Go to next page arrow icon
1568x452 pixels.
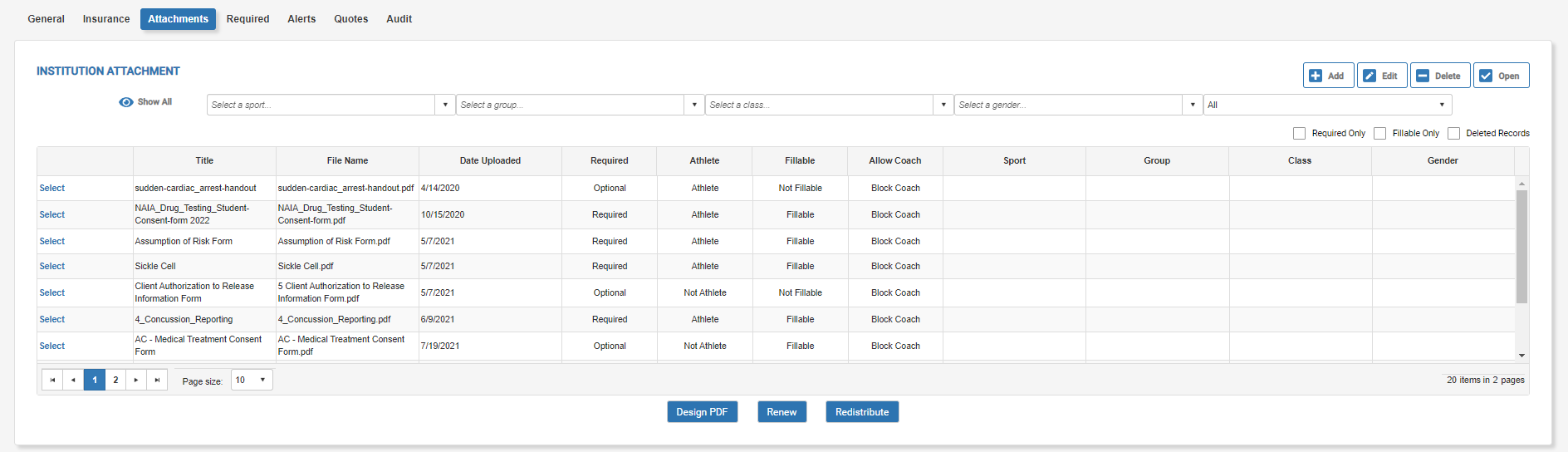click(x=136, y=380)
